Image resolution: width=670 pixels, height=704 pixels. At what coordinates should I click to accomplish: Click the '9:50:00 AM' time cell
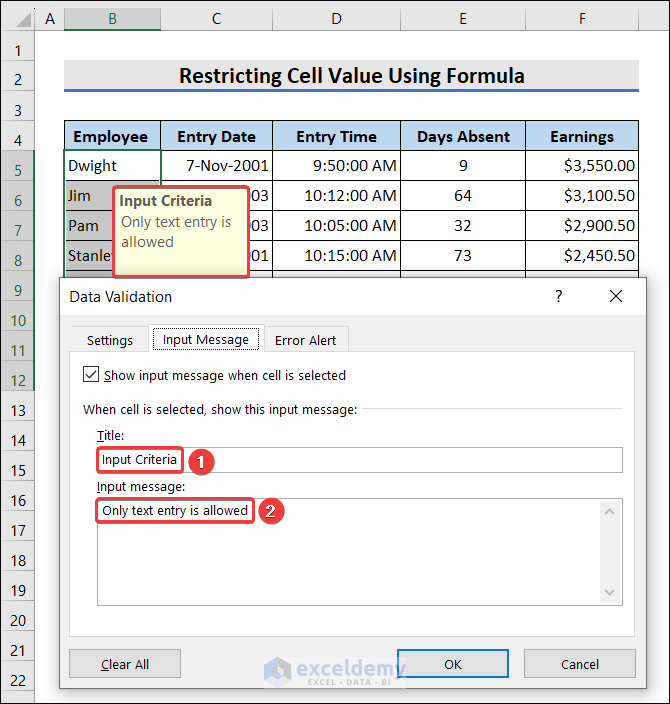pos(336,166)
